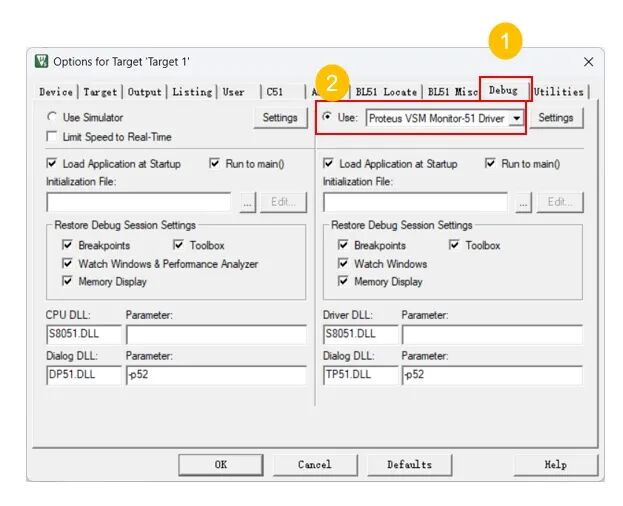623x506 pixels.
Task: Toggle driver Toolbox checkbox
Action: click(x=454, y=245)
